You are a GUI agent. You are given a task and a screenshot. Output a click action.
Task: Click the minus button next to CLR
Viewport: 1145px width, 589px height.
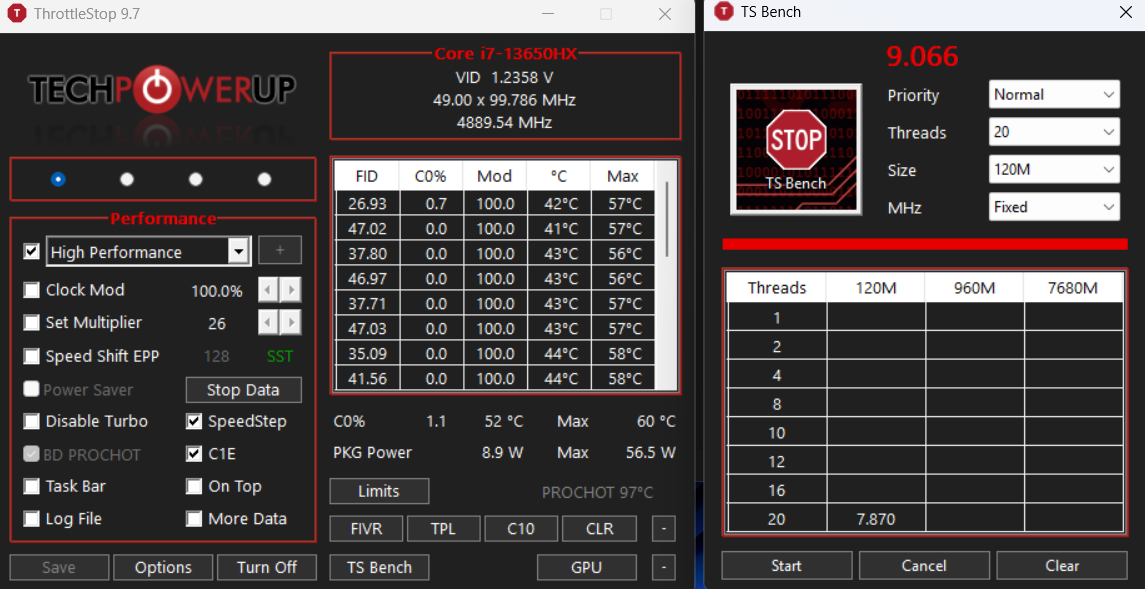[x=663, y=528]
